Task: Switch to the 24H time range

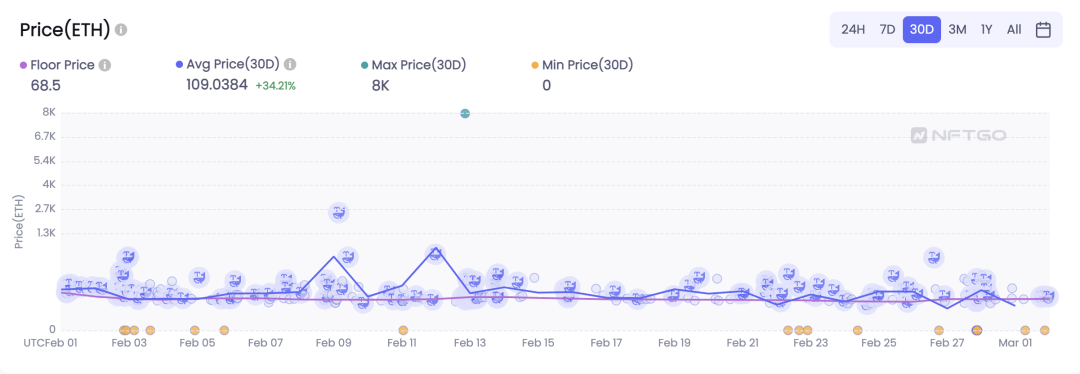Action: coord(853,30)
